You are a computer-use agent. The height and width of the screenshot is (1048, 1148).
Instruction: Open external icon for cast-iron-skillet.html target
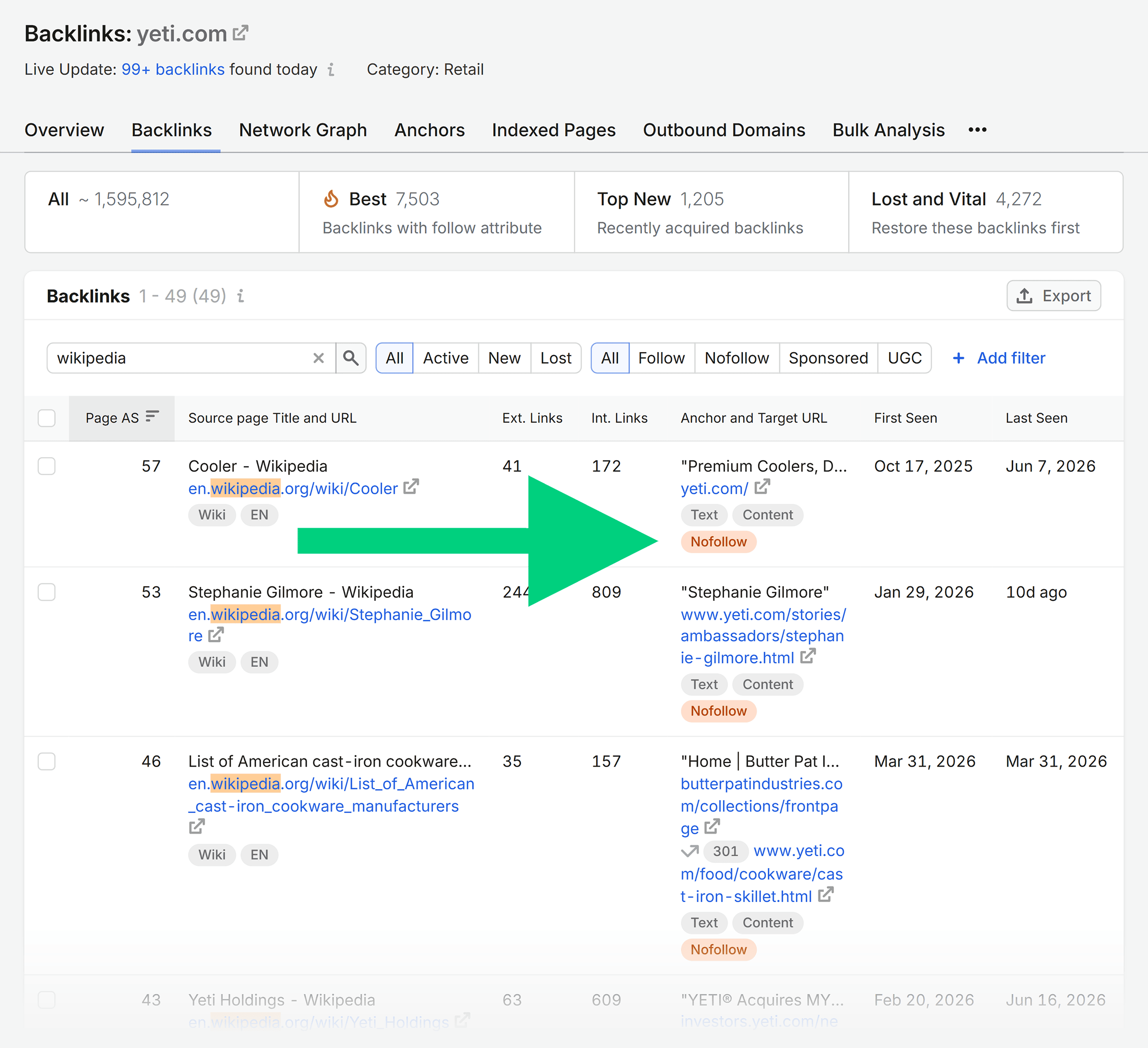(x=826, y=895)
